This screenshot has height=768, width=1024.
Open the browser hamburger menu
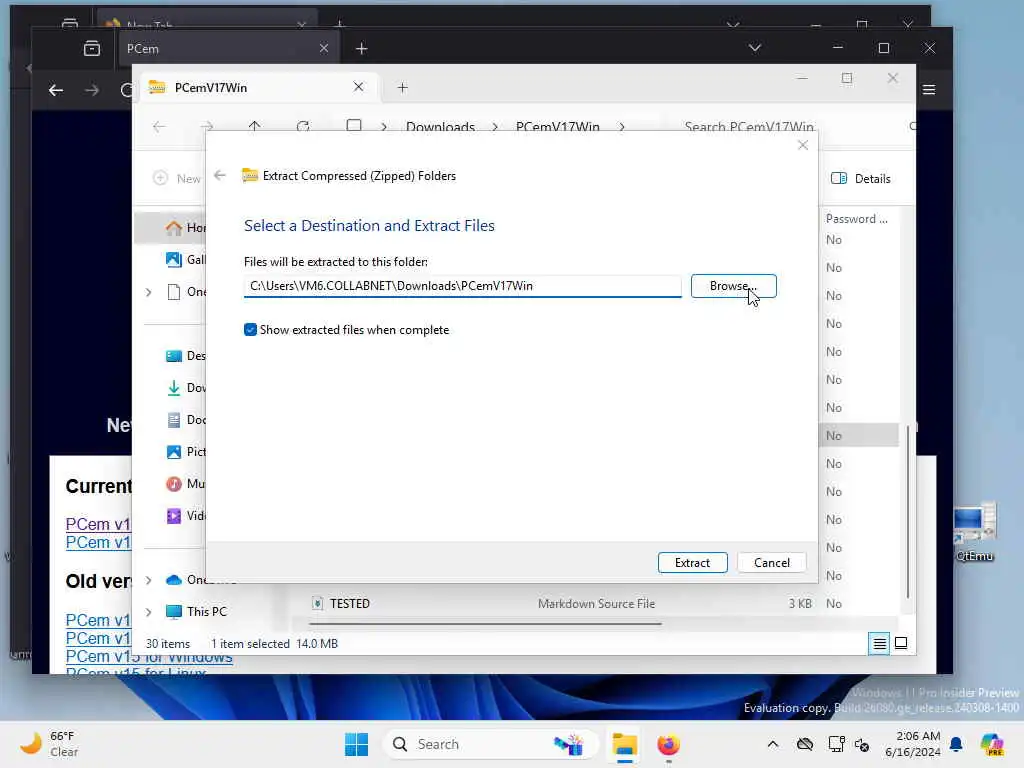(929, 89)
